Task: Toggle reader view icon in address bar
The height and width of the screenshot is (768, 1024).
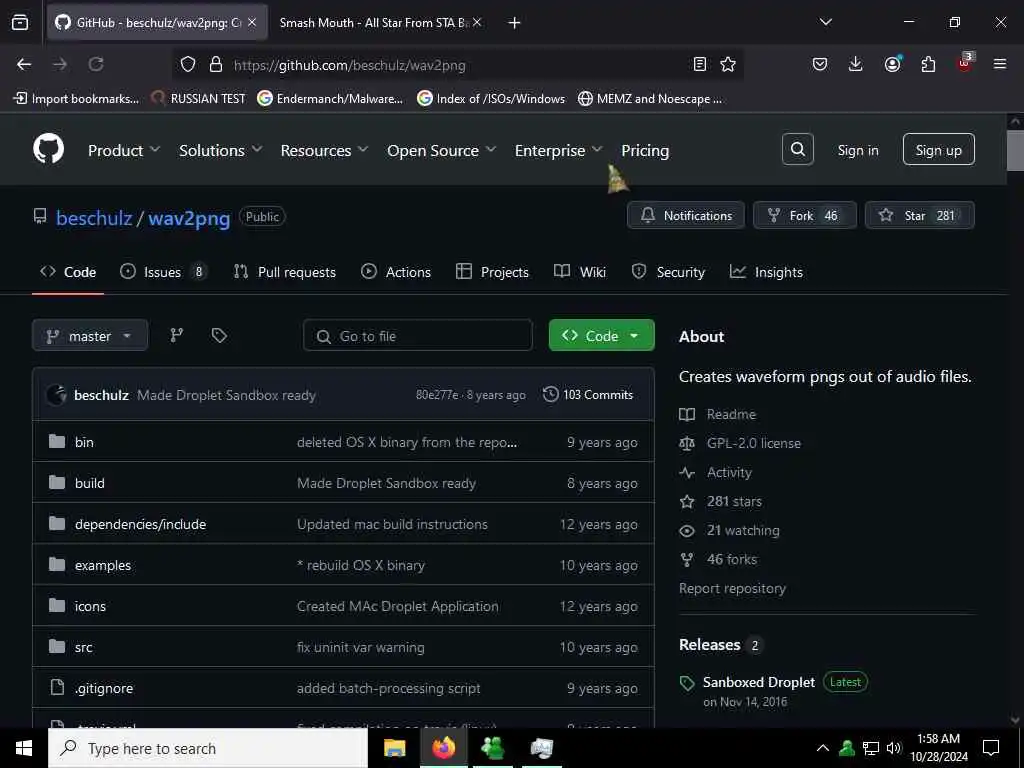Action: tap(699, 64)
